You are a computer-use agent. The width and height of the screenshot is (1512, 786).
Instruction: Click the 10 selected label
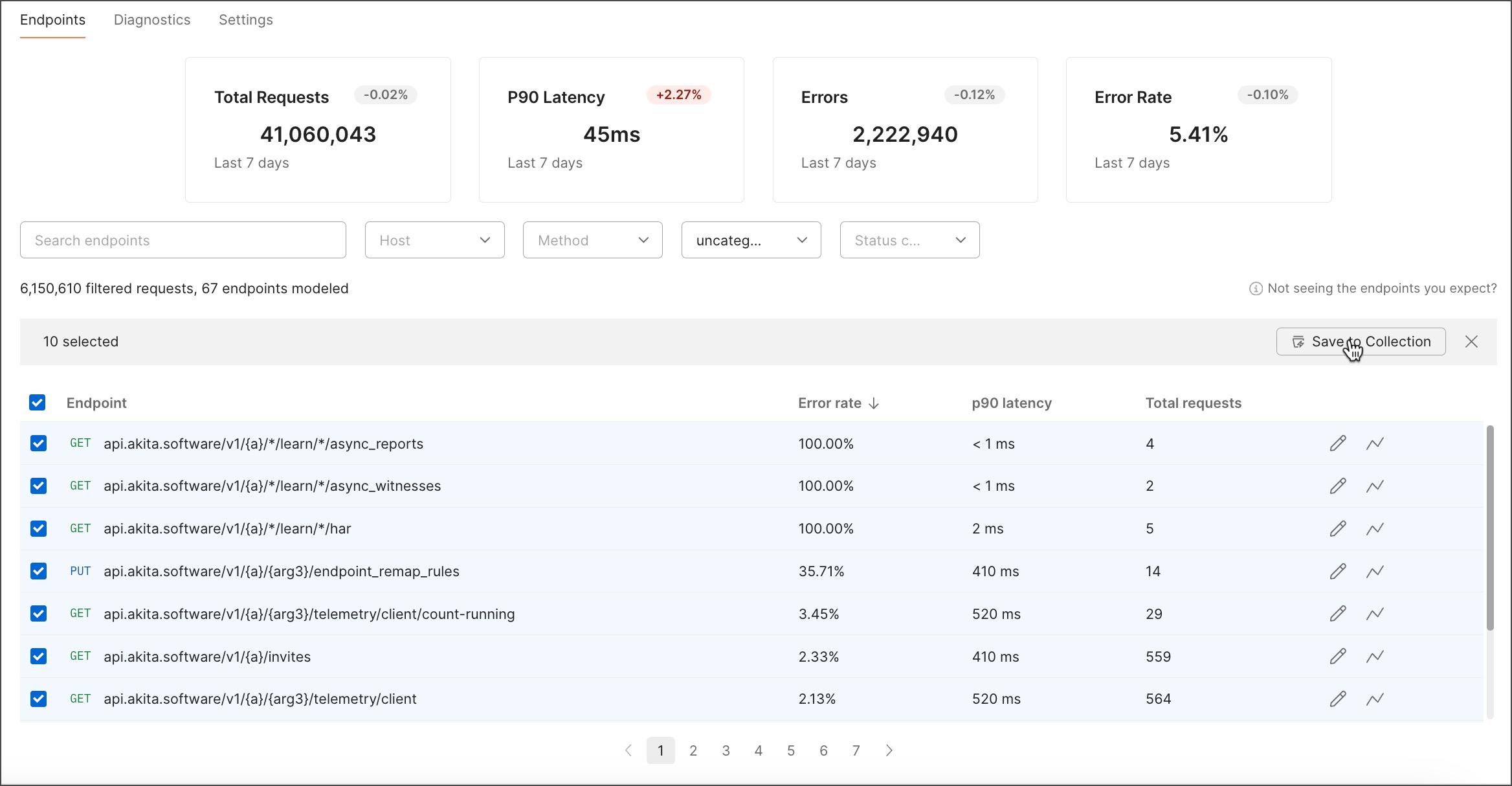[x=81, y=342]
